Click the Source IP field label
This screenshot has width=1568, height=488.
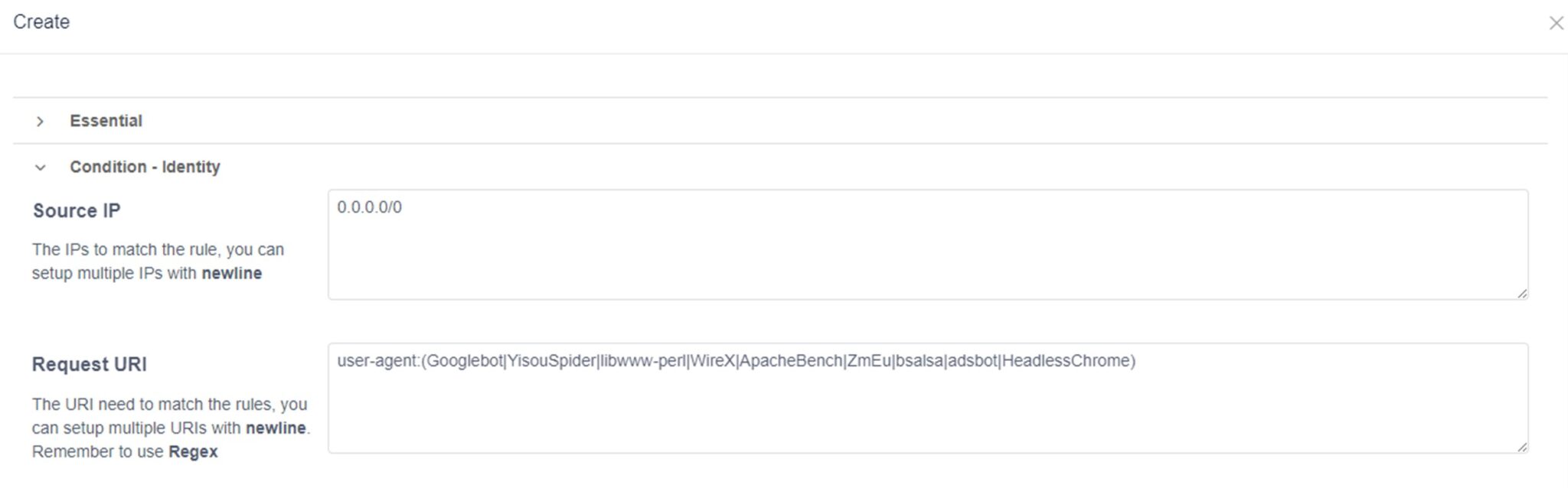click(76, 210)
